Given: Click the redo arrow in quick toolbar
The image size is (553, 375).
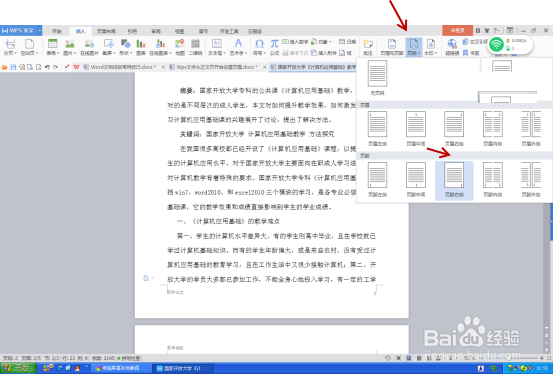Looking at the screenshot, I should [x=56, y=67].
